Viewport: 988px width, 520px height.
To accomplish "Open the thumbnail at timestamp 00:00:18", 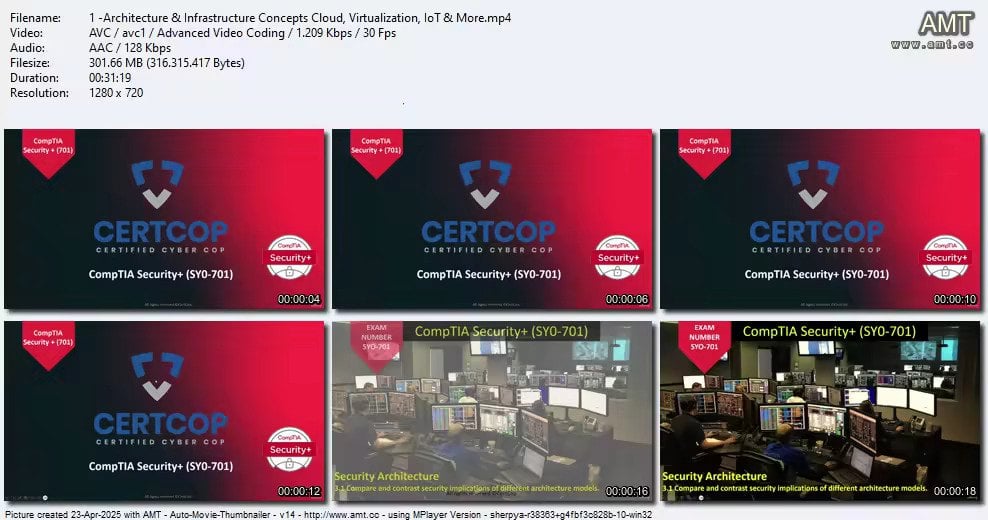I will coord(820,412).
